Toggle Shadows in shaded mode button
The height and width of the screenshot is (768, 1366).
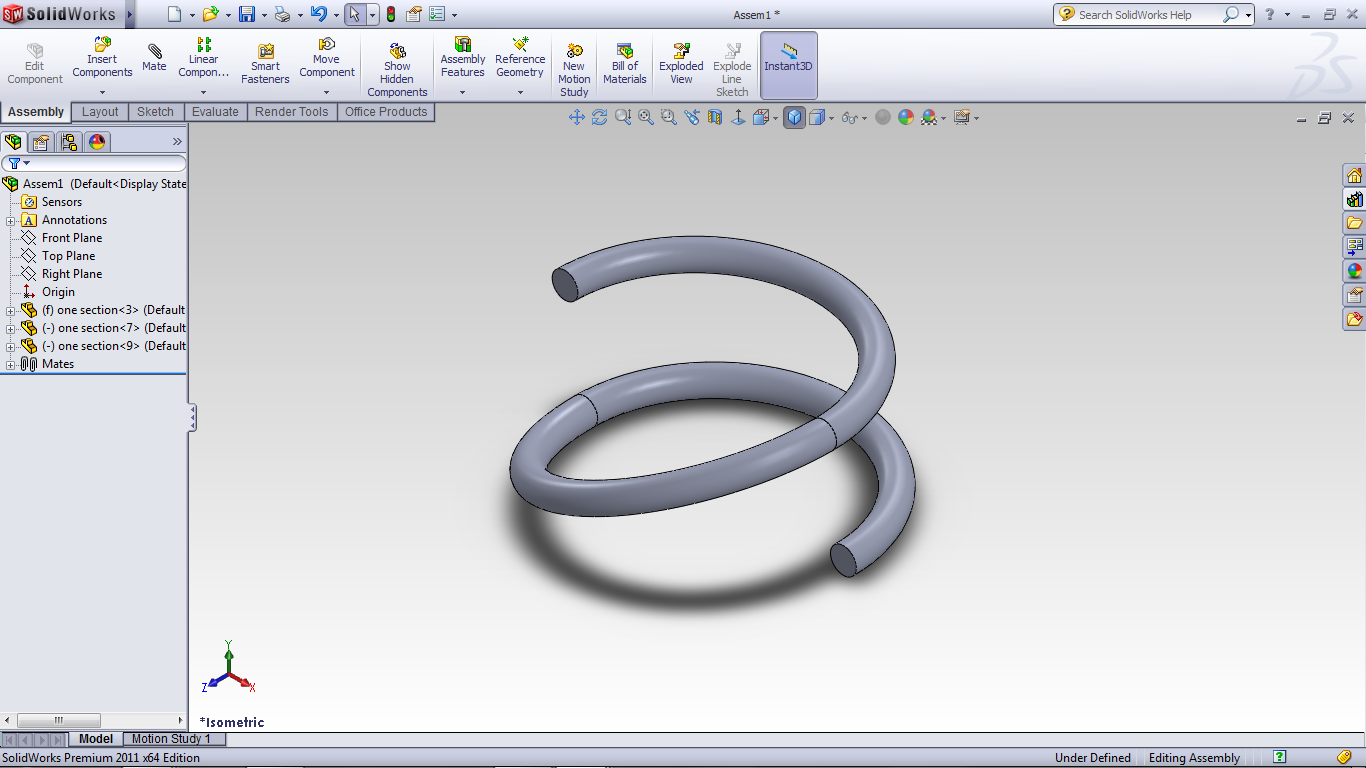(883, 117)
